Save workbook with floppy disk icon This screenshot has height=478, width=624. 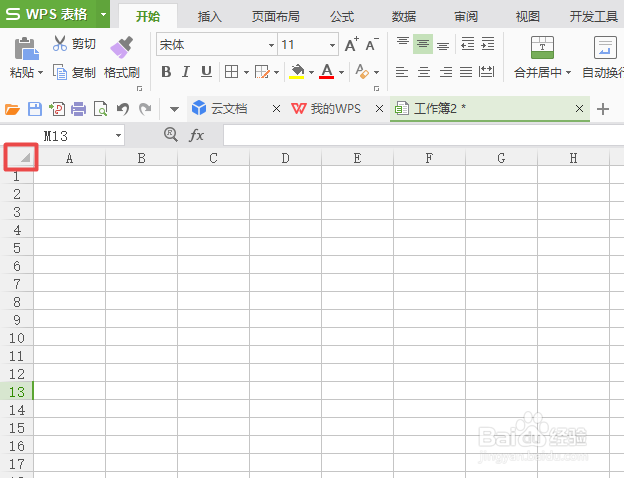coord(35,109)
